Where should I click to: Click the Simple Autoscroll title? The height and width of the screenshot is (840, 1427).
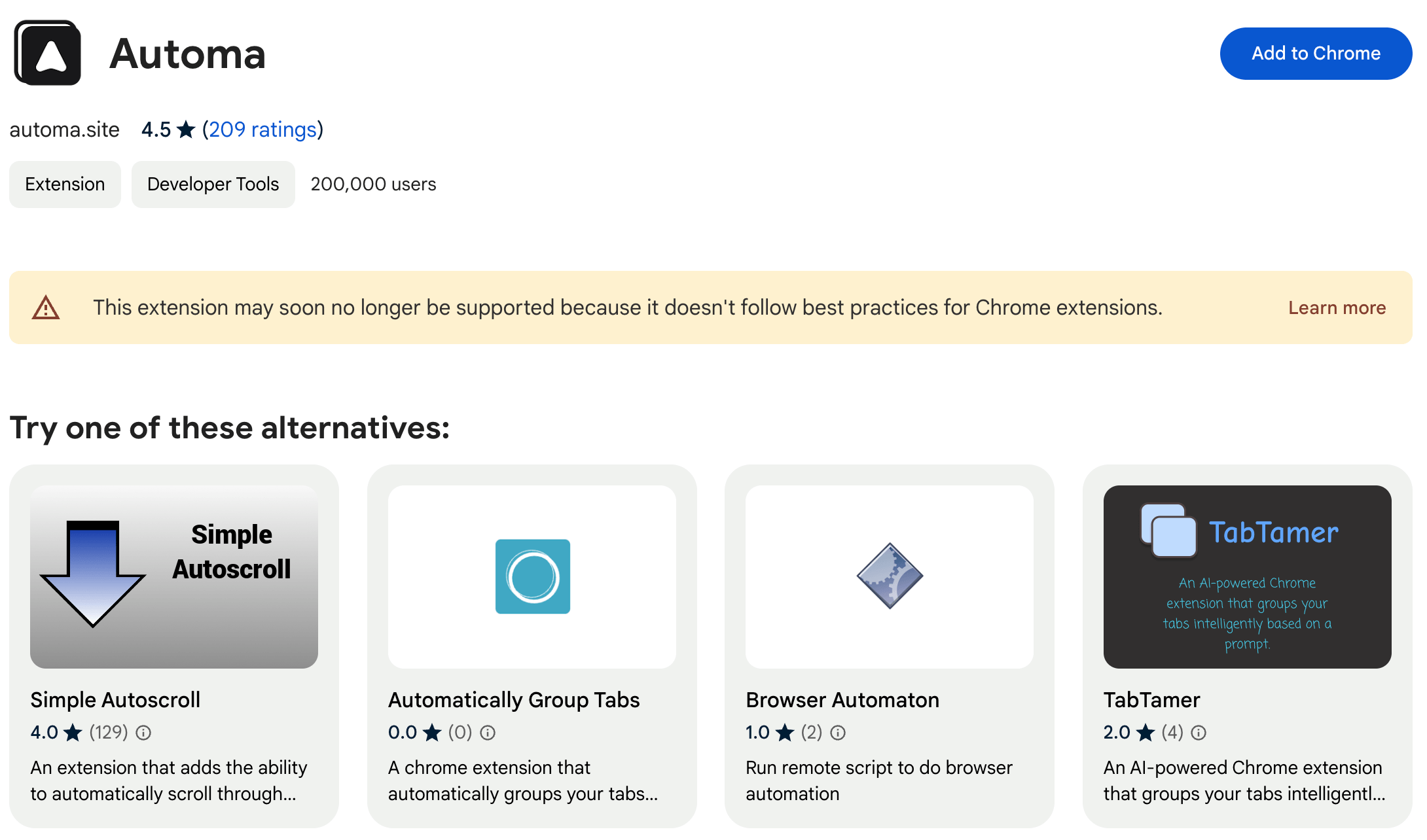click(115, 700)
